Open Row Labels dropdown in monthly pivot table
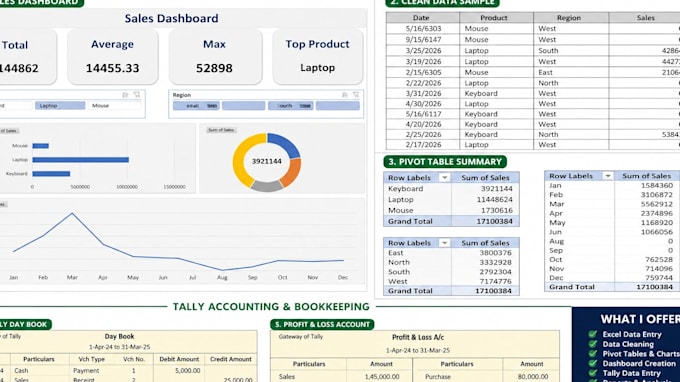Image resolution: width=680 pixels, height=382 pixels. point(608,176)
